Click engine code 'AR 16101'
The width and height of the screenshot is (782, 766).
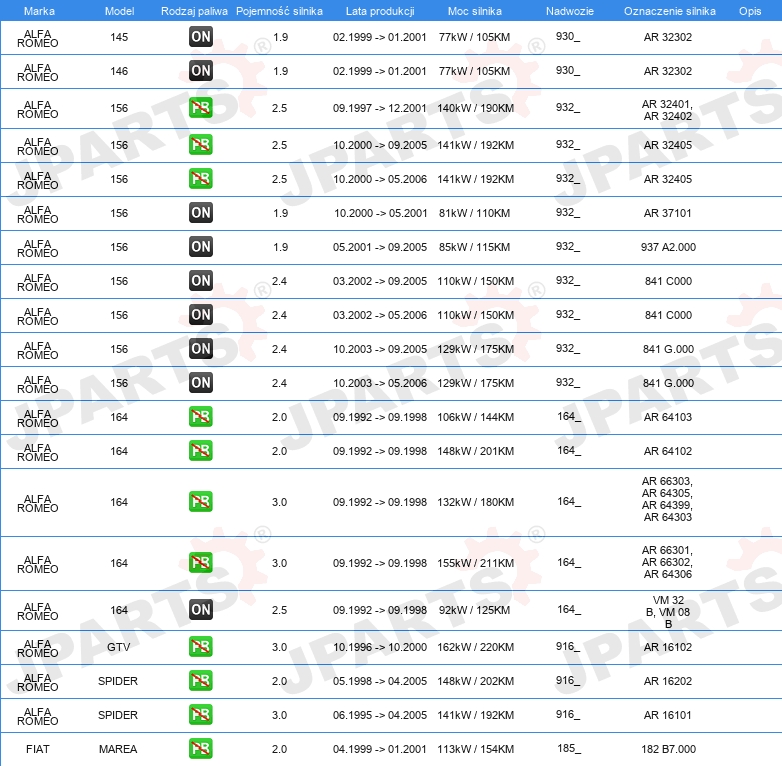[668, 715]
